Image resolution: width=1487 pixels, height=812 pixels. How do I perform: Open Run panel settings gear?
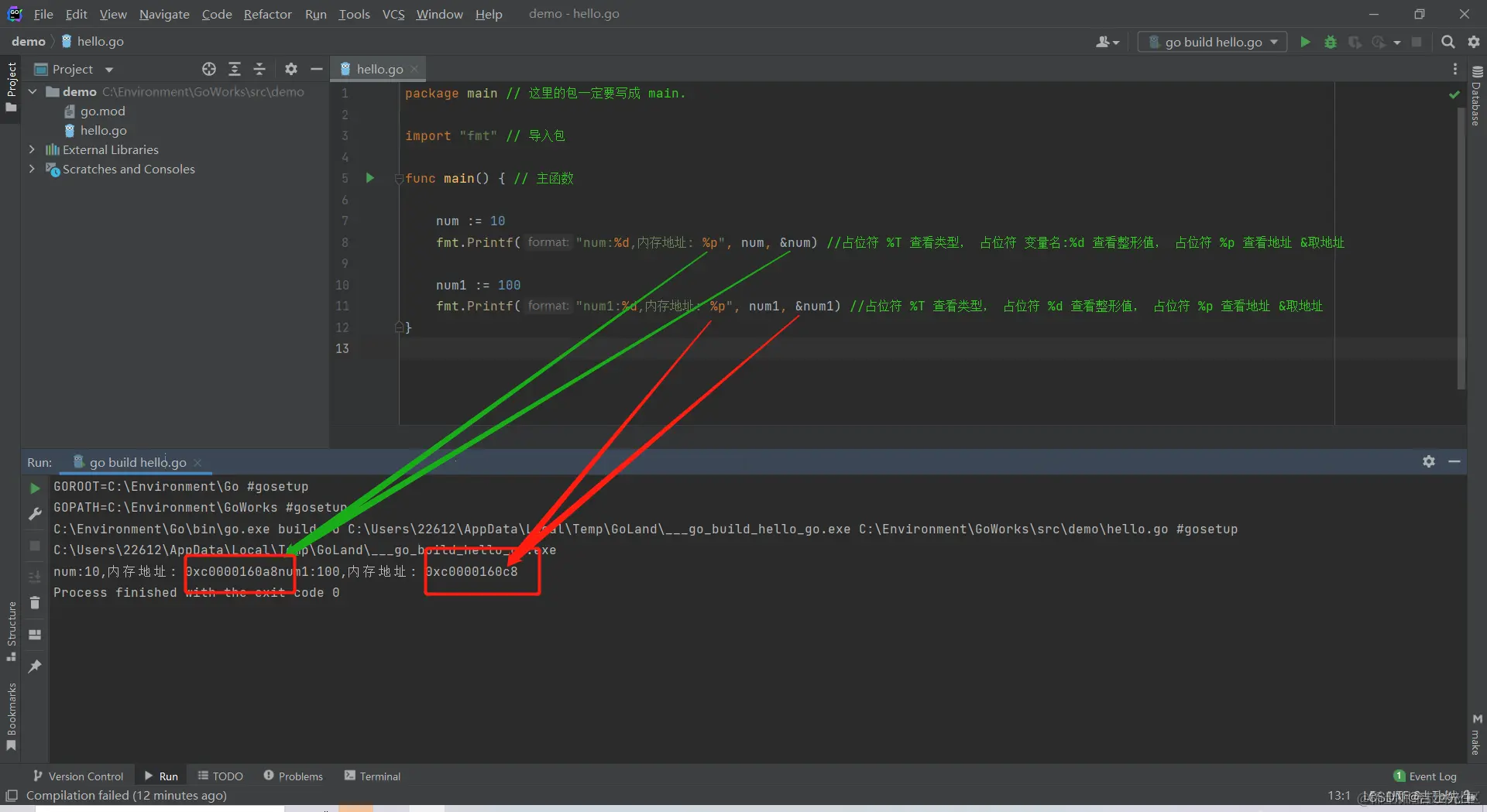1429,461
